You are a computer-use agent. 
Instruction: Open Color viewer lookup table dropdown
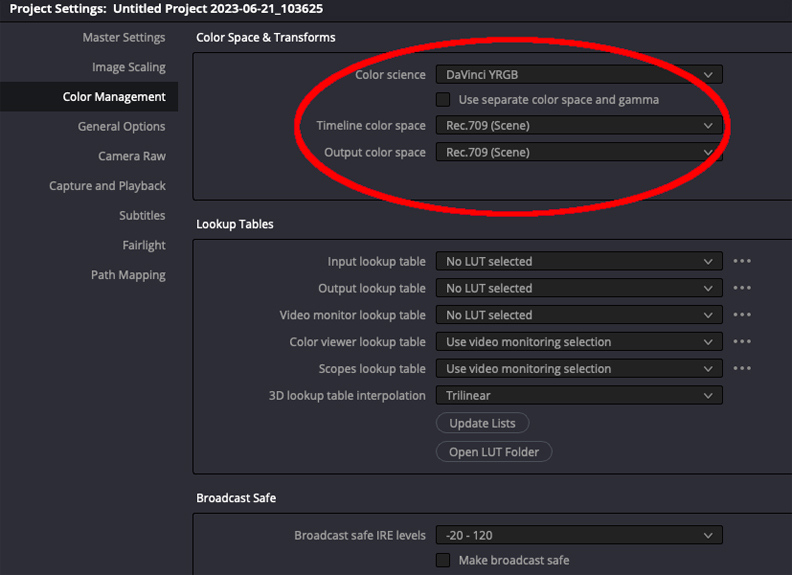click(x=579, y=342)
